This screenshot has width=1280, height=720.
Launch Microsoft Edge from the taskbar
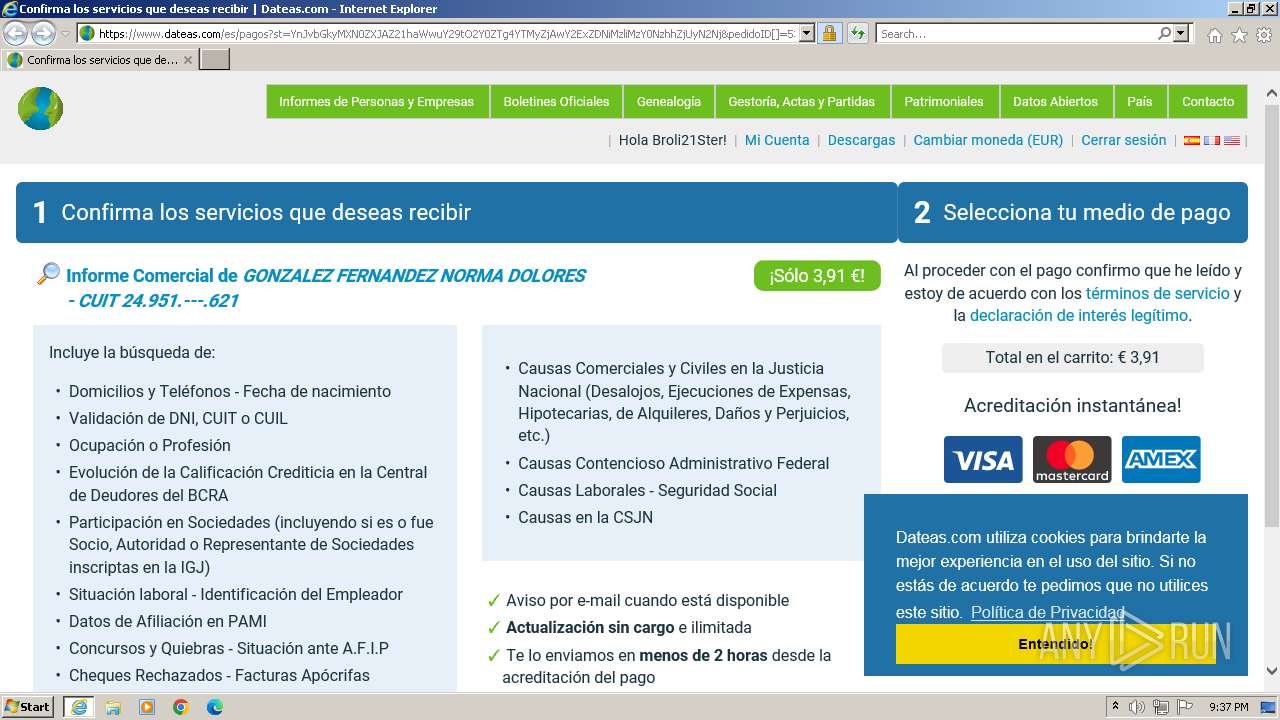tap(215, 707)
